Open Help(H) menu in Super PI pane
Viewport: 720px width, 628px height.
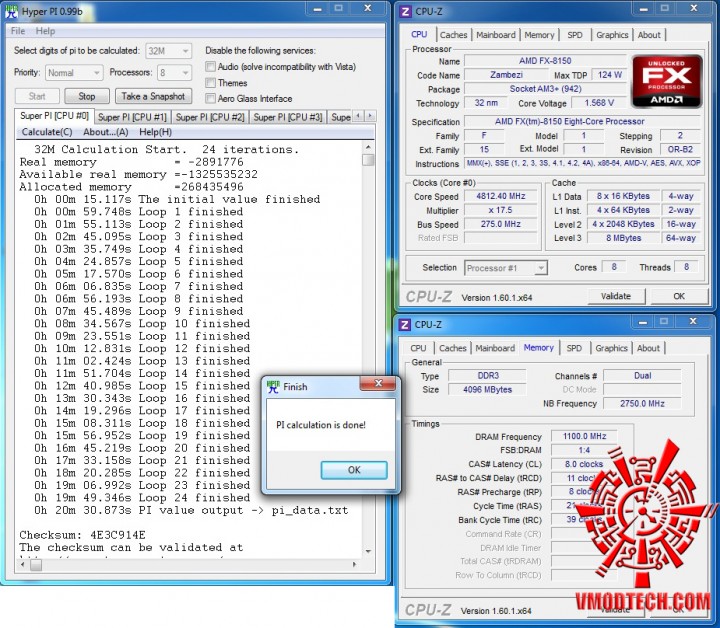(x=155, y=132)
